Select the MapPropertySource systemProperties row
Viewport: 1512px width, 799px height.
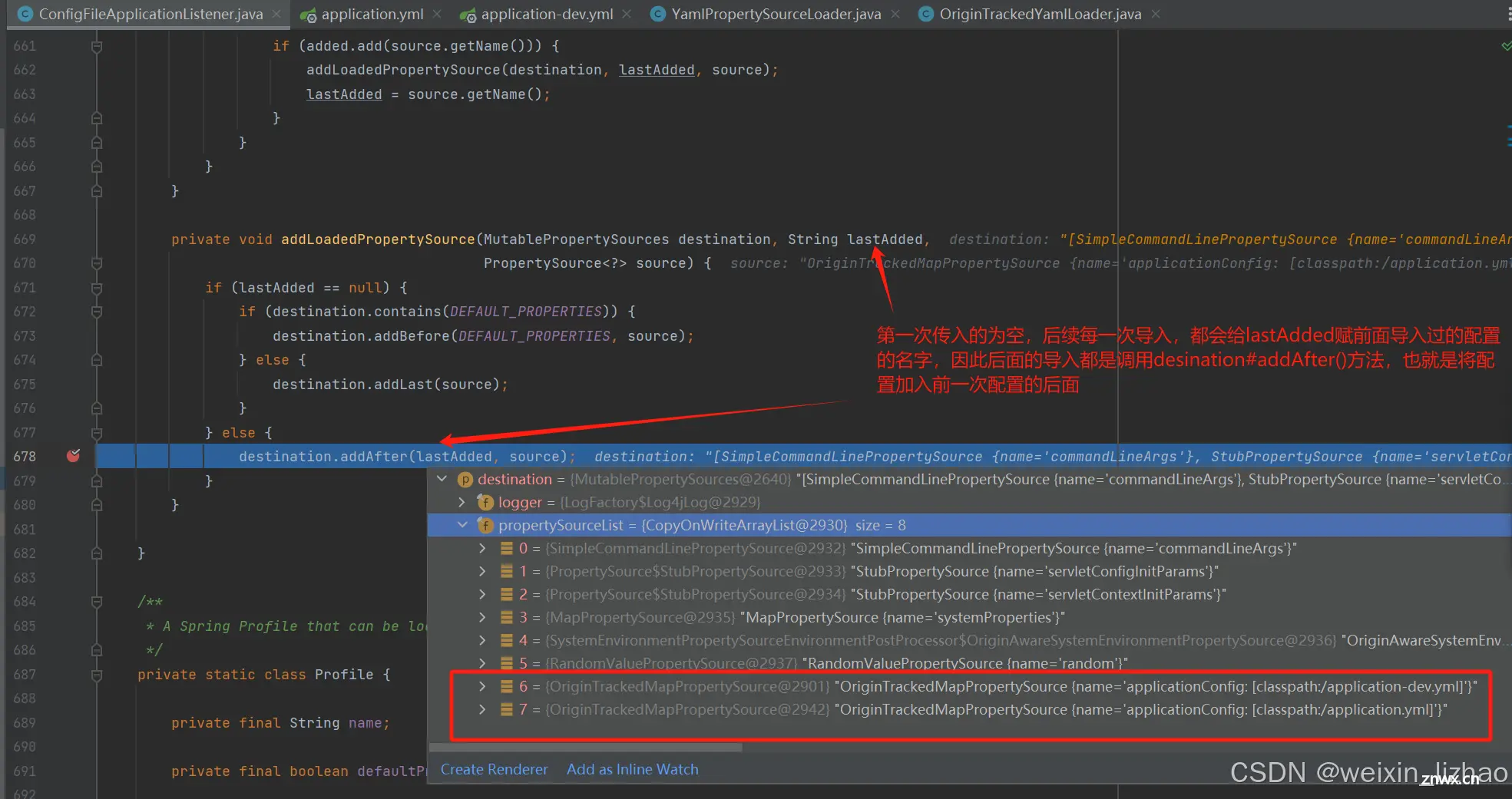click(969, 617)
